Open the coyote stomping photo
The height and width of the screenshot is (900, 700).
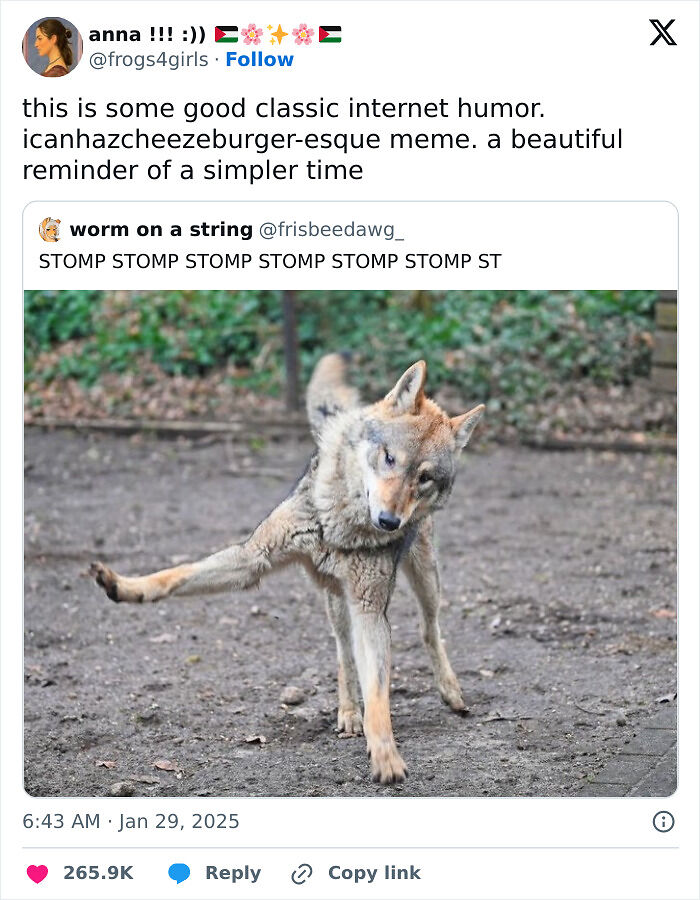click(x=350, y=543)
